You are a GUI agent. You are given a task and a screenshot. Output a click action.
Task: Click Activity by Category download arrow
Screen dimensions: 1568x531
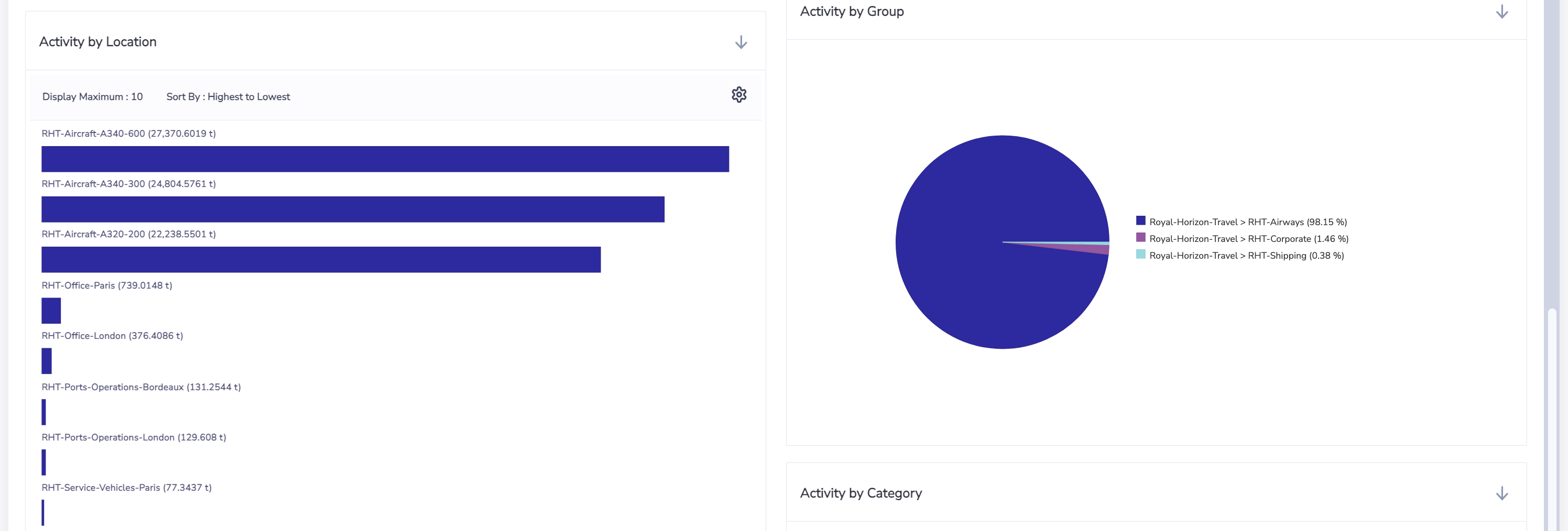[x=1501, y=493]
